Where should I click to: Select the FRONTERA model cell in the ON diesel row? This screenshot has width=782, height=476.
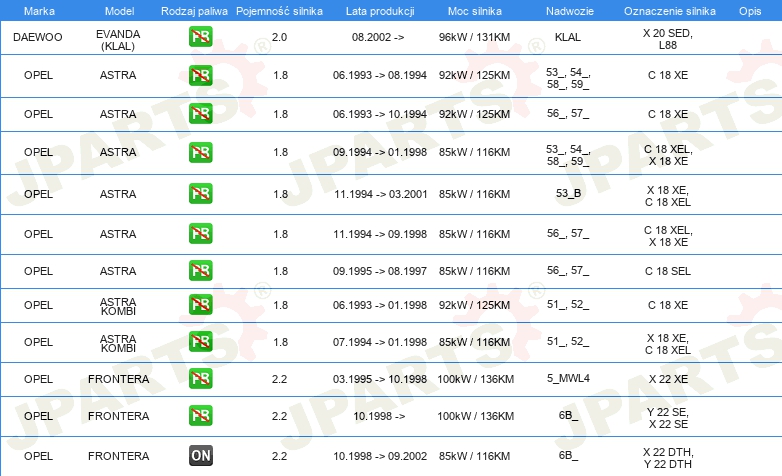(118, 456)
